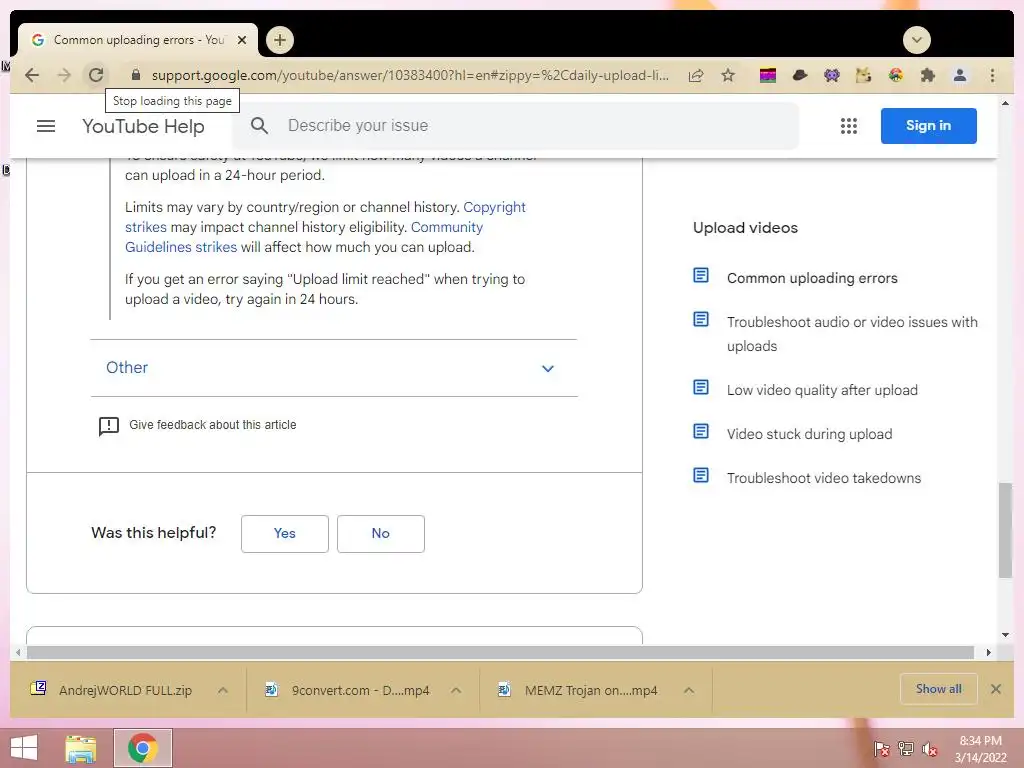This screenshot has width=1024, height=768.
Task: Open the clock showing 8:34 PM
Action: pyautogui.click(x=980, y=749)
